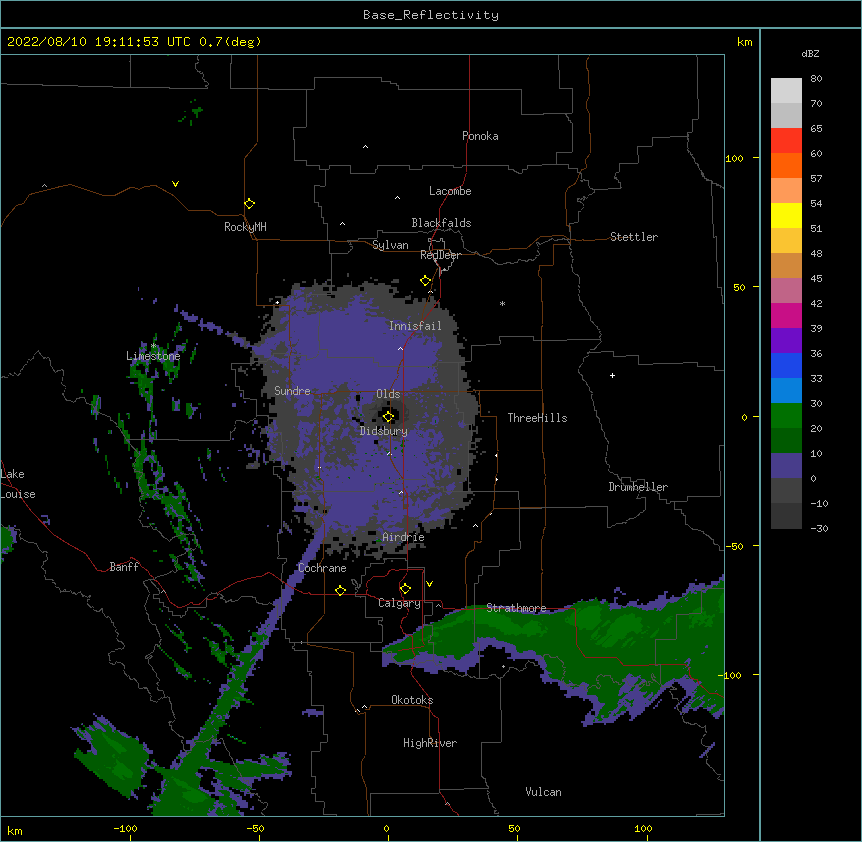Click the yellow 54 dBZ legend swatch
Screen dimensions: 862x842
(x=786, y=216)
